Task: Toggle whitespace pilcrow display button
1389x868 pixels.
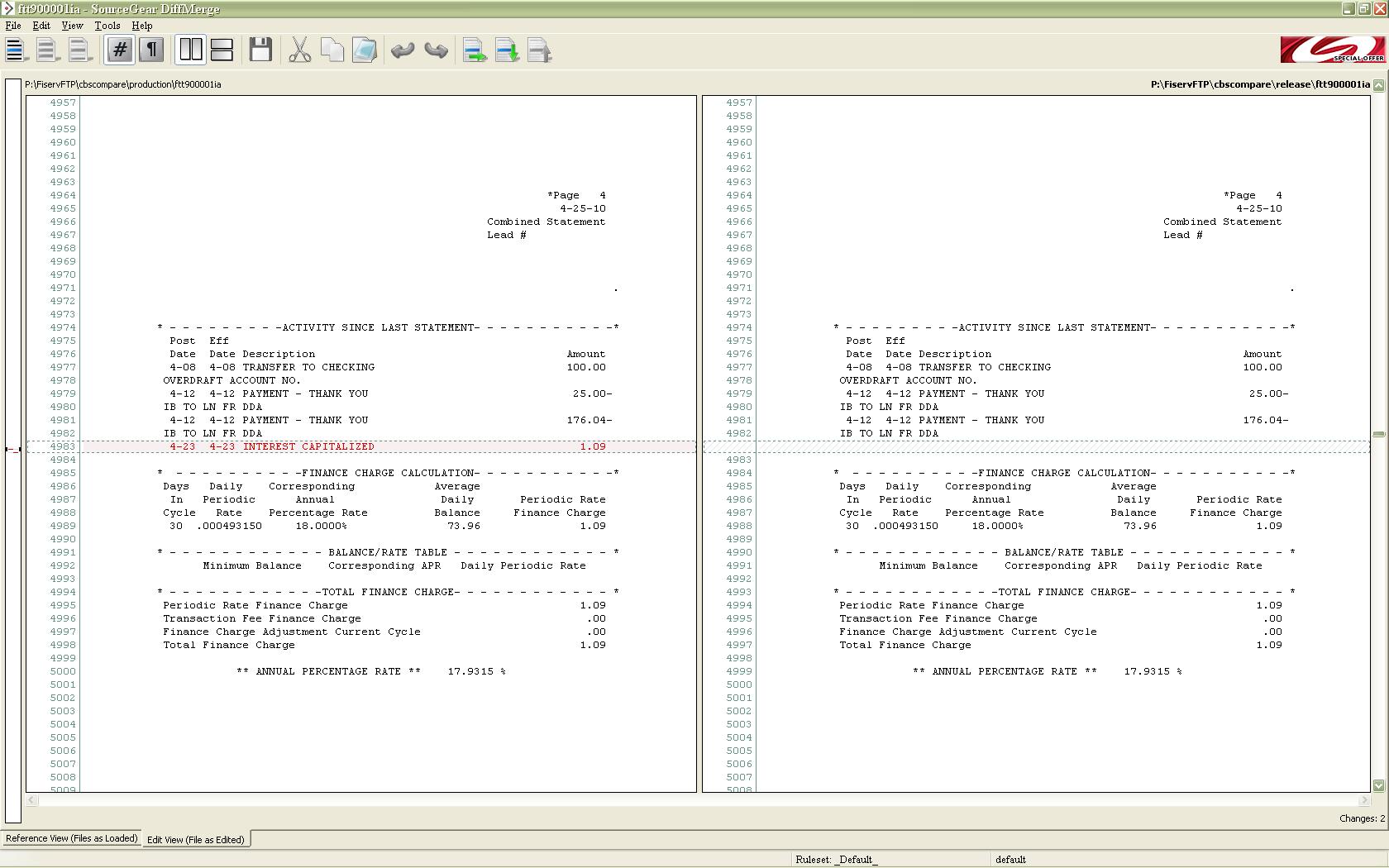Action: [x=151, y=50]
